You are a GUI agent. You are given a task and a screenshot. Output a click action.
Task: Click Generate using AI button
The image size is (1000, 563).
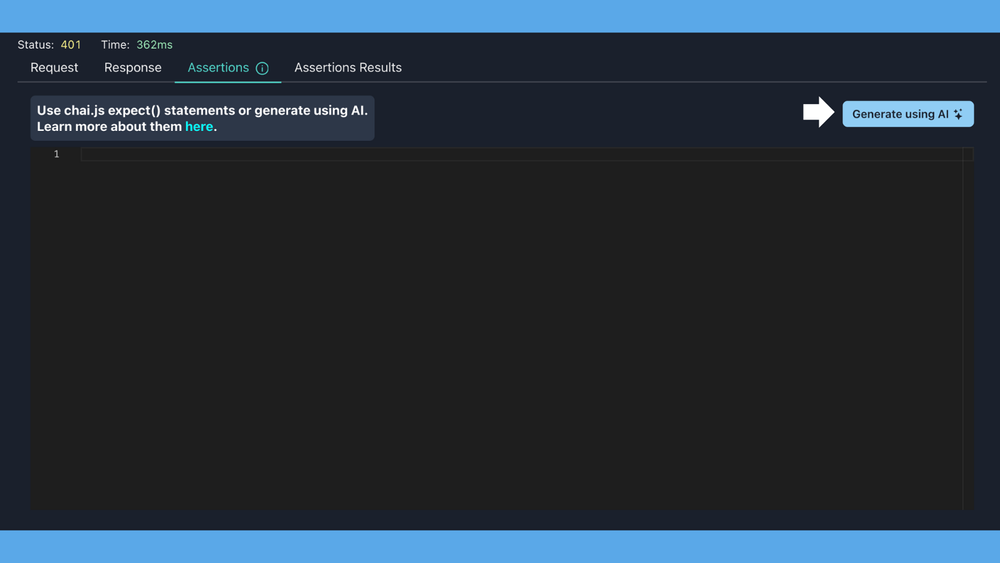pos(908,114)
